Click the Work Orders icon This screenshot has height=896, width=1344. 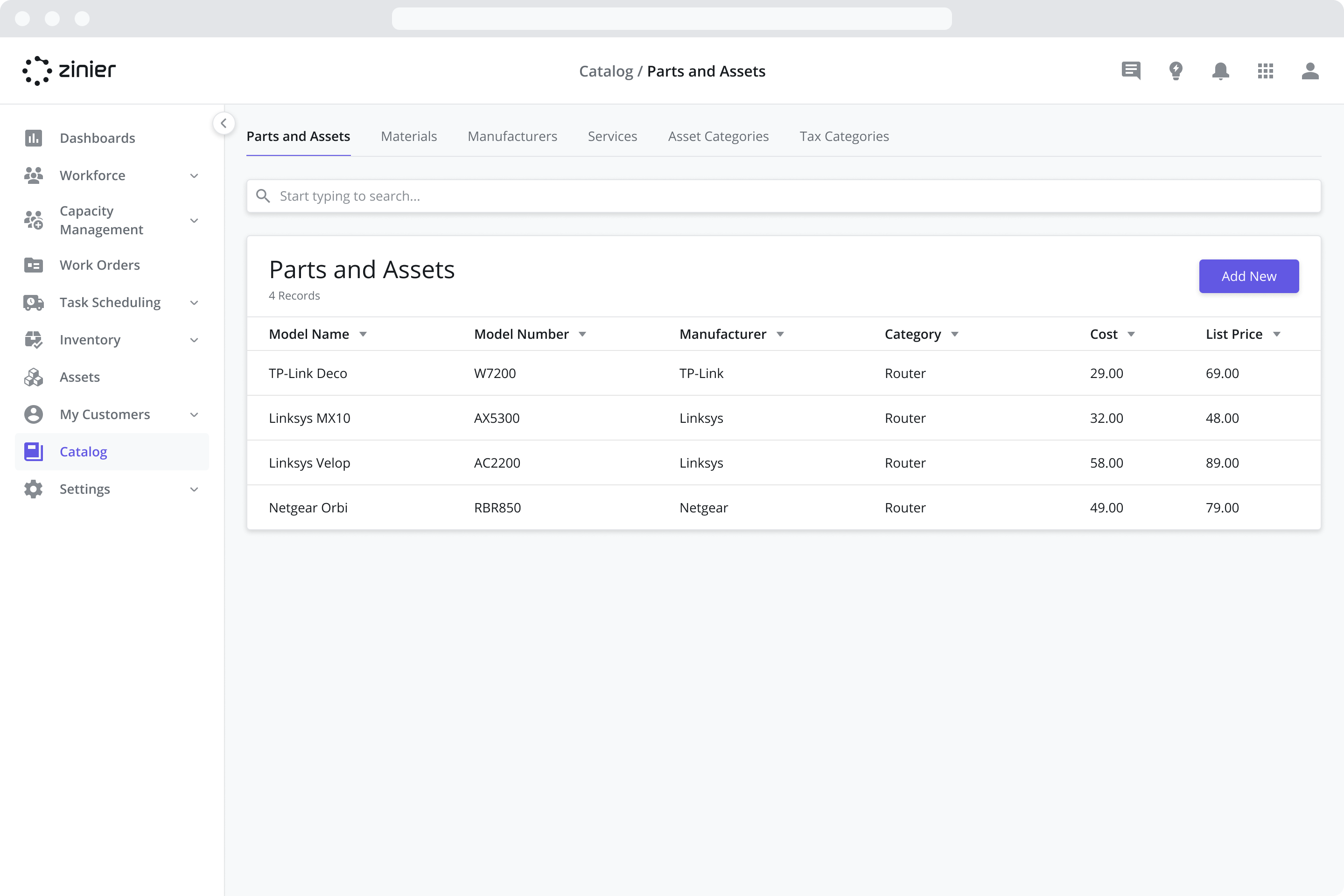coord(34,265)
